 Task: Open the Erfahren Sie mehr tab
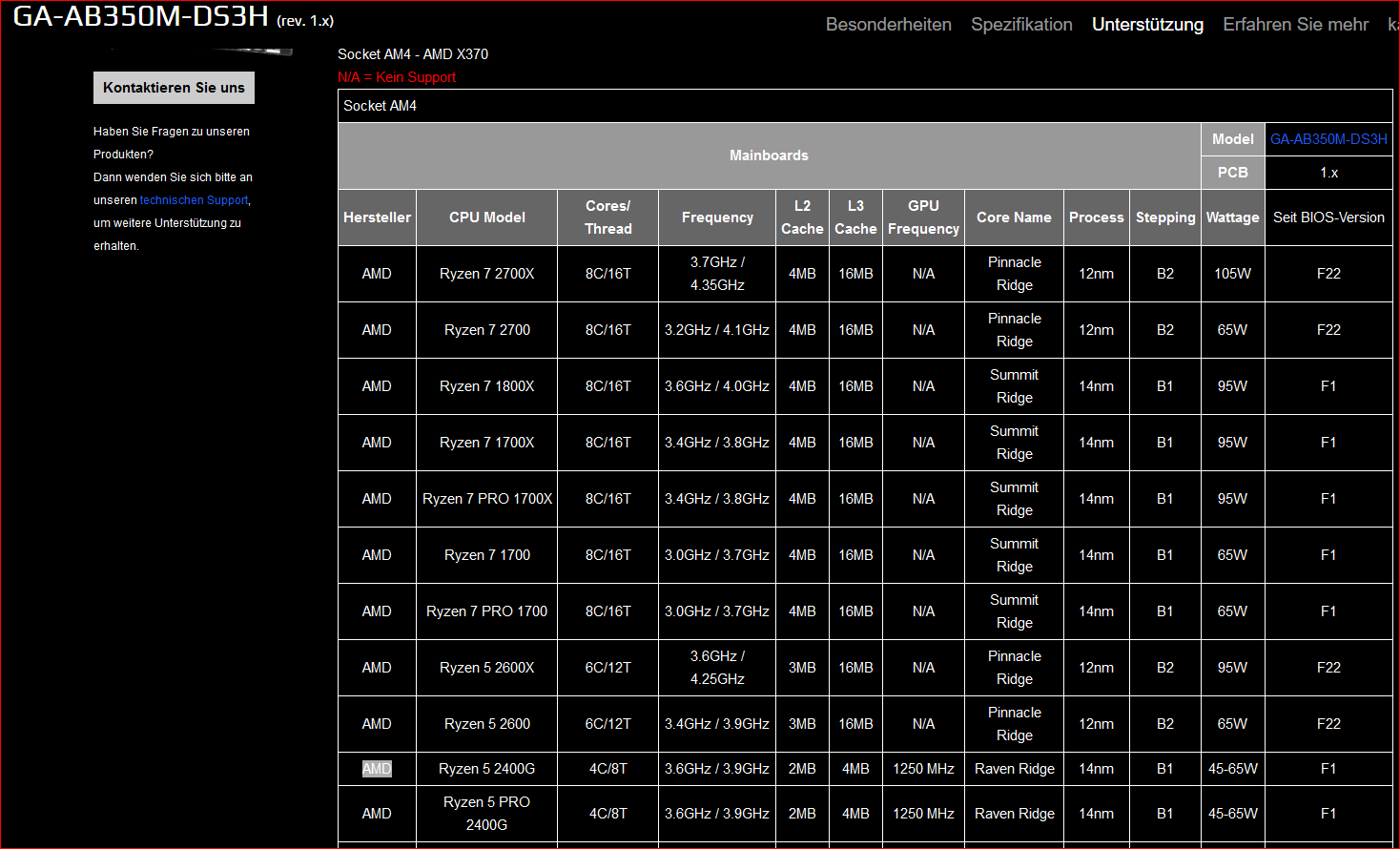(1295, 25)
